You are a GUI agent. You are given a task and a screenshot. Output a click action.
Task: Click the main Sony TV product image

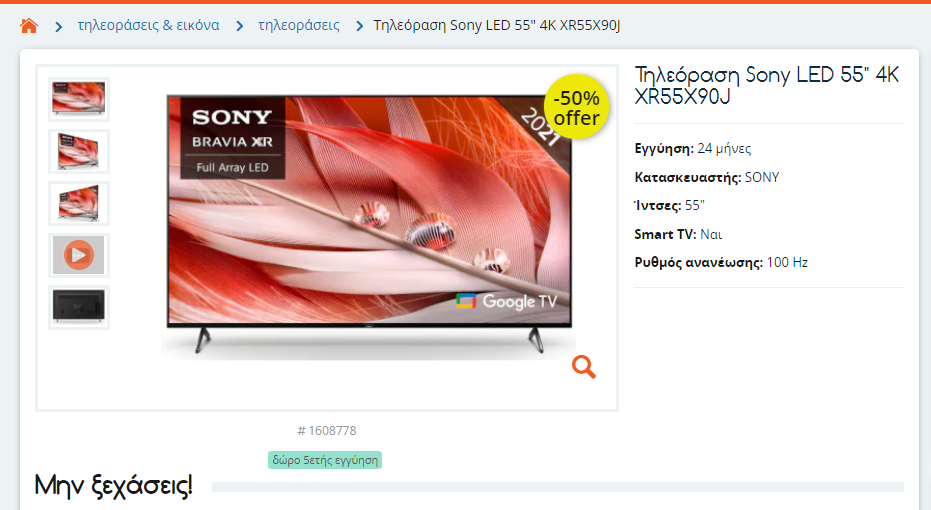point(369,224)
